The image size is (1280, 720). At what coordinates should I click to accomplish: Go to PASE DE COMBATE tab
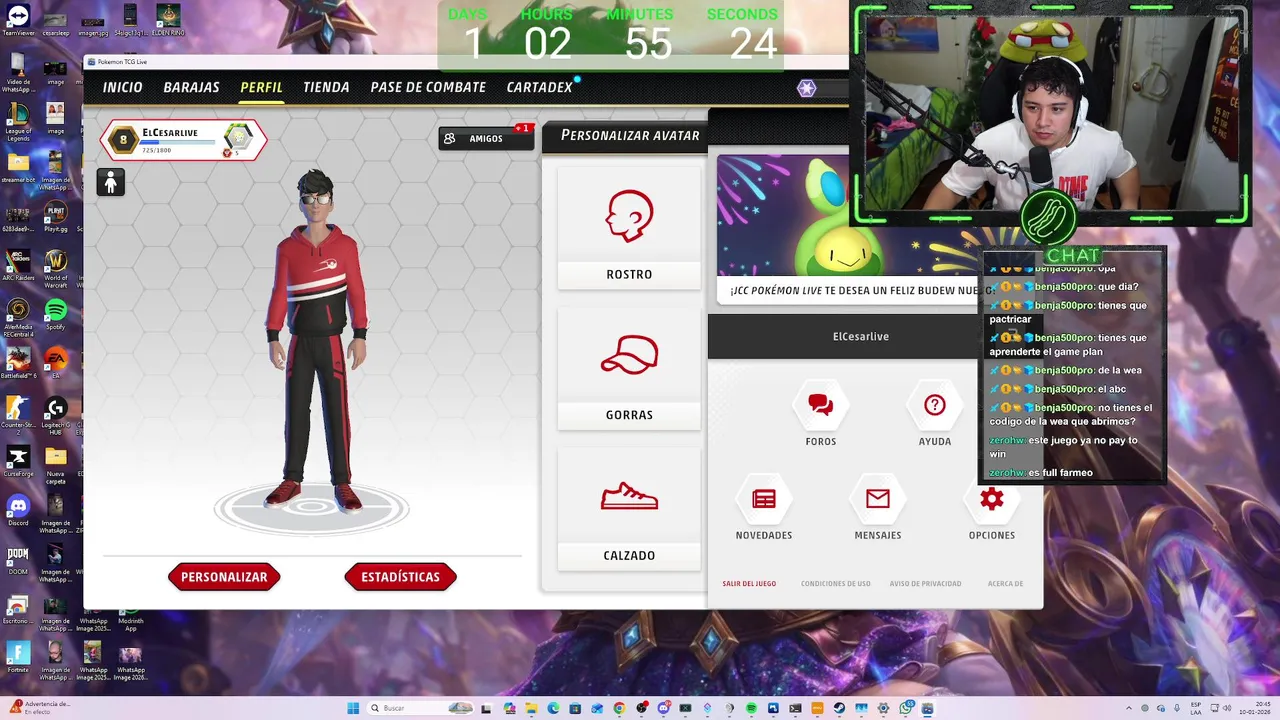428,87
